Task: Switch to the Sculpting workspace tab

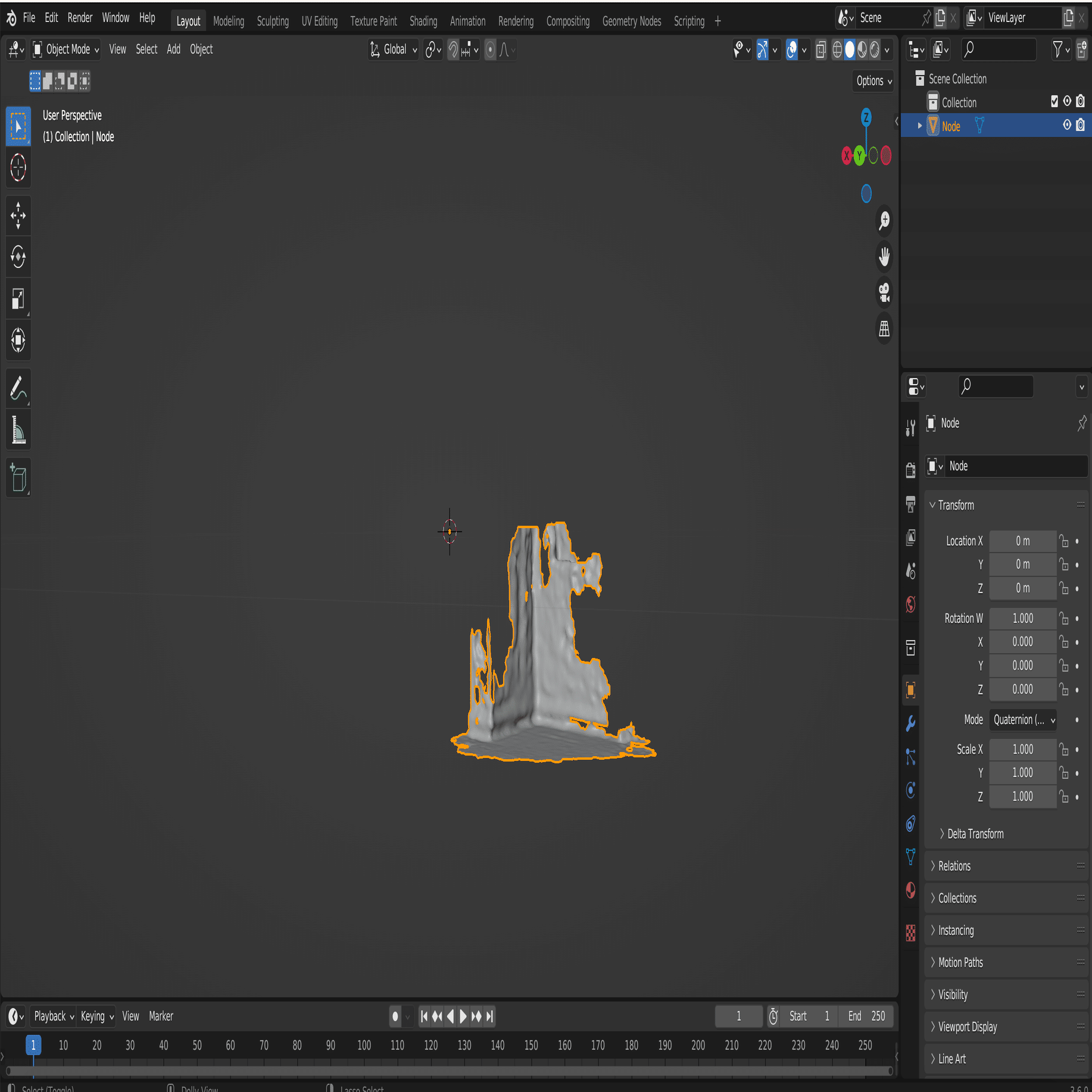Action: coord(272,21)
